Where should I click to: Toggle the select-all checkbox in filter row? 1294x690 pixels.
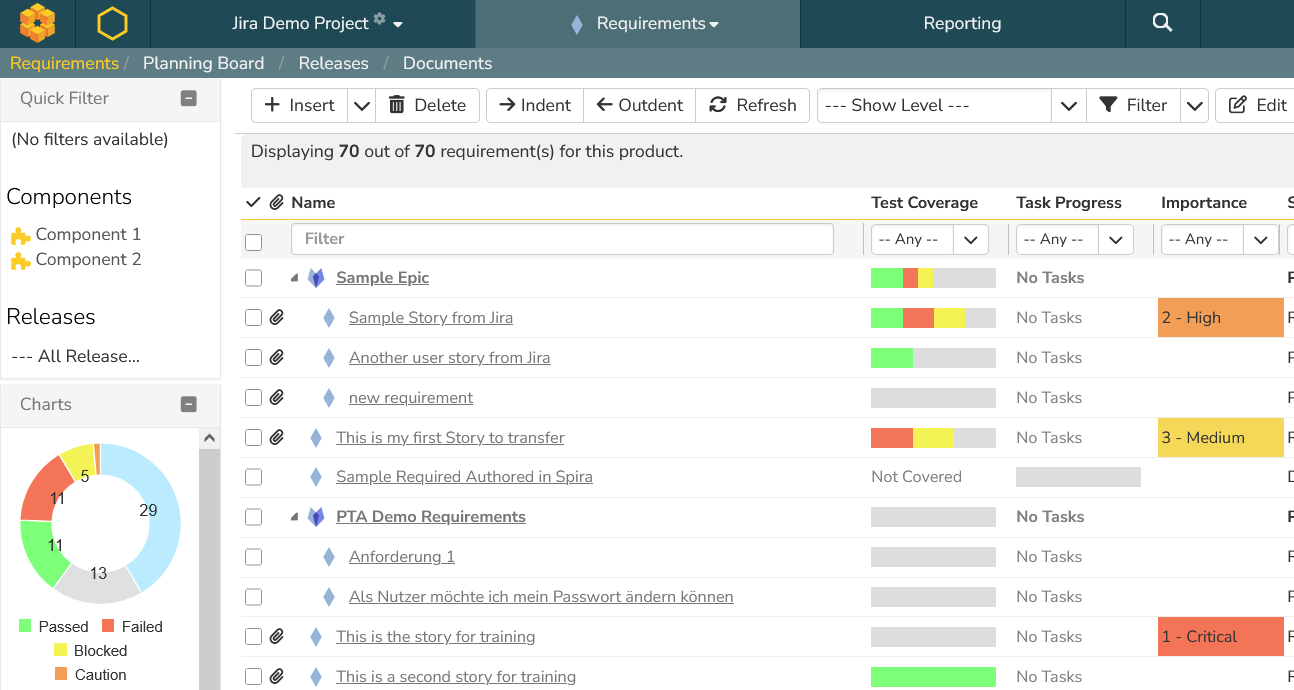click(253, 241)
